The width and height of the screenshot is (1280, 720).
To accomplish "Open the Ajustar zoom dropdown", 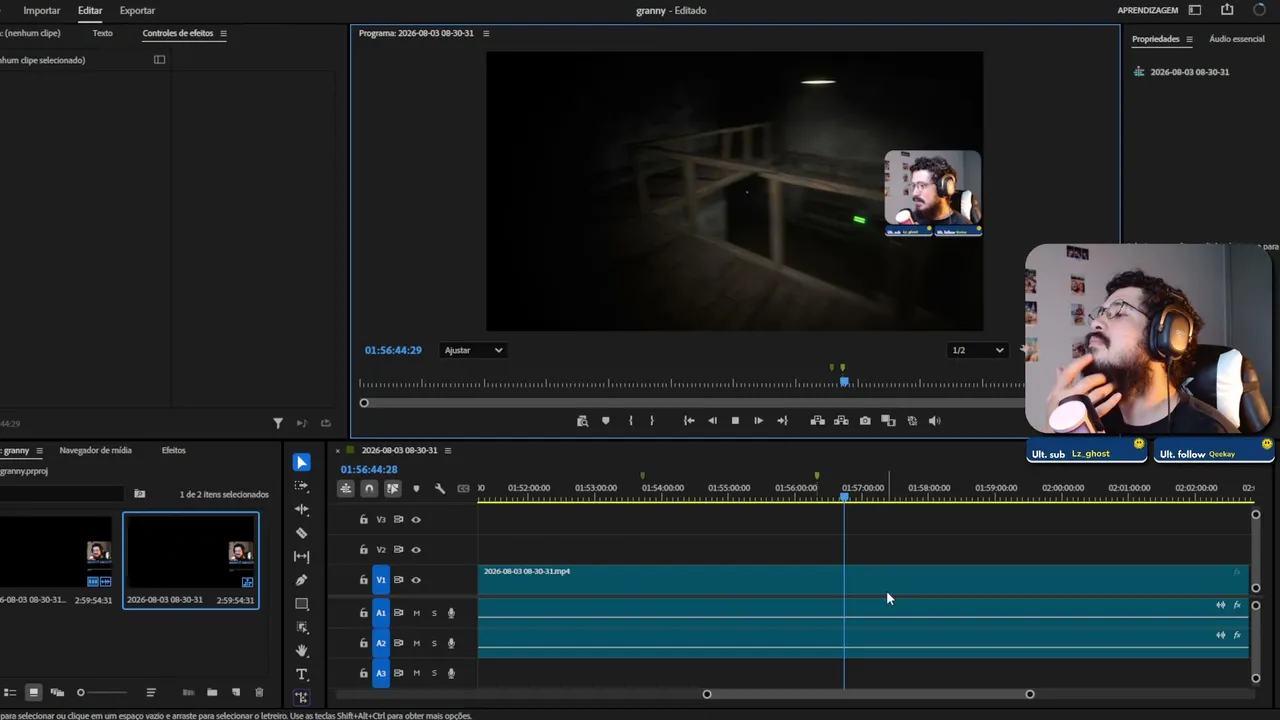I will (x=474, y=350).
